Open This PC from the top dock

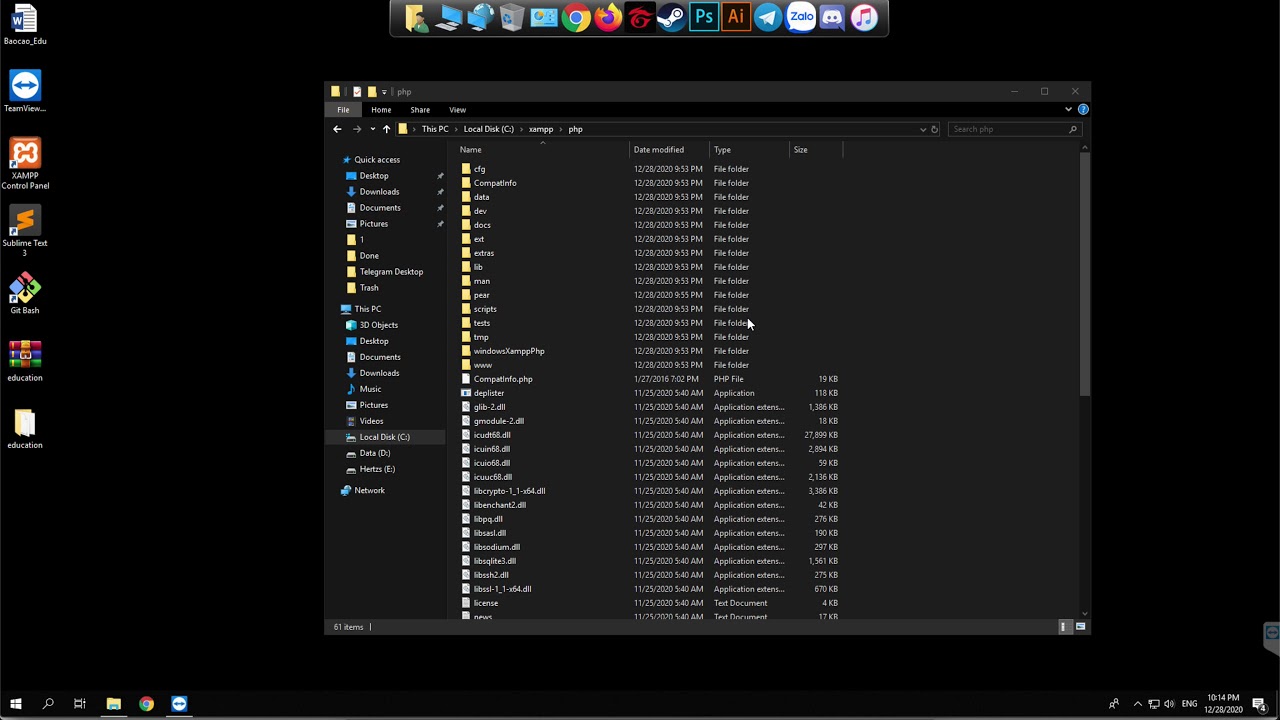pyautogui.click(x=448, y=18)
